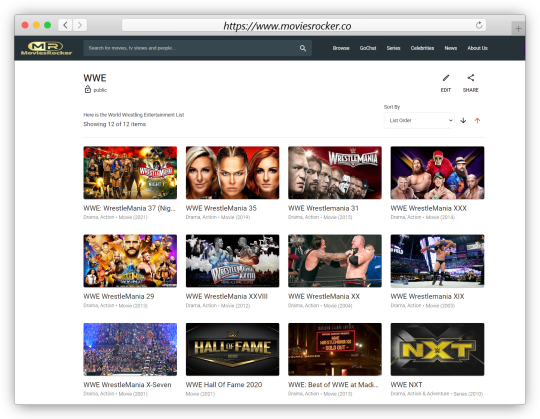Viewport: 540px width, 419px height.
Task: Open the WWE NXT thumbnail
Action: (437, 349)
